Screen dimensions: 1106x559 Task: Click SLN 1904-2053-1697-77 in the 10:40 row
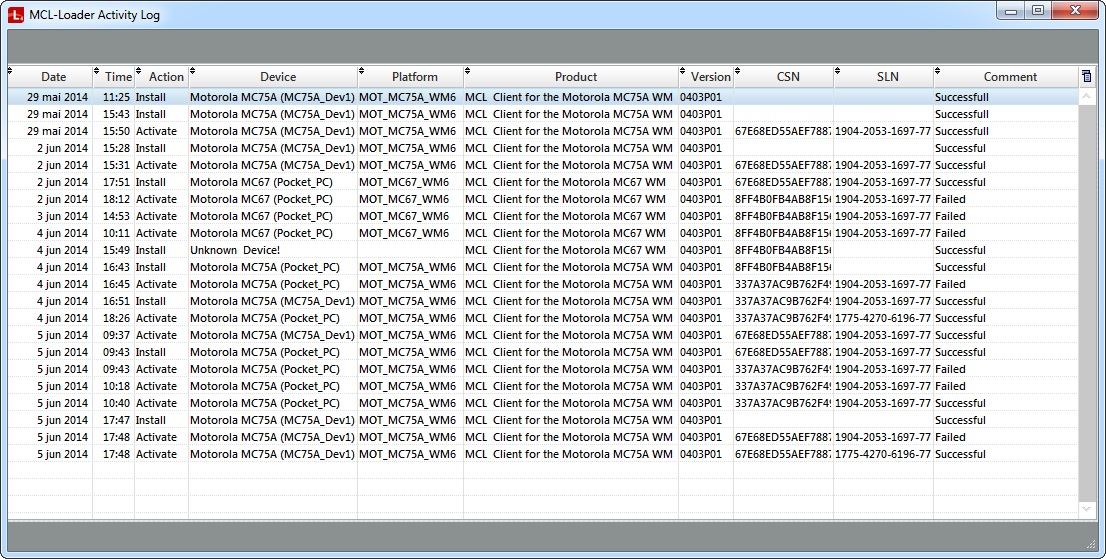point(883,403)
